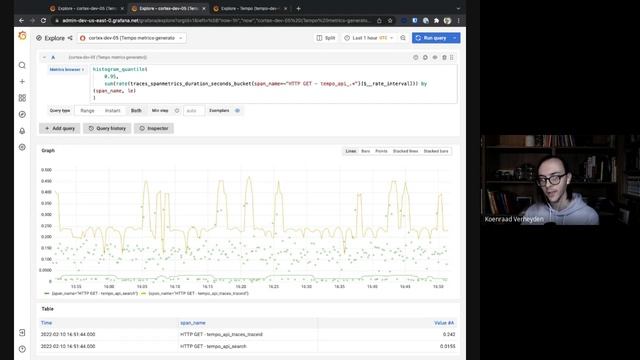Go back with the browser back arrow
The image size is (640, 360).
click(21, 20)
